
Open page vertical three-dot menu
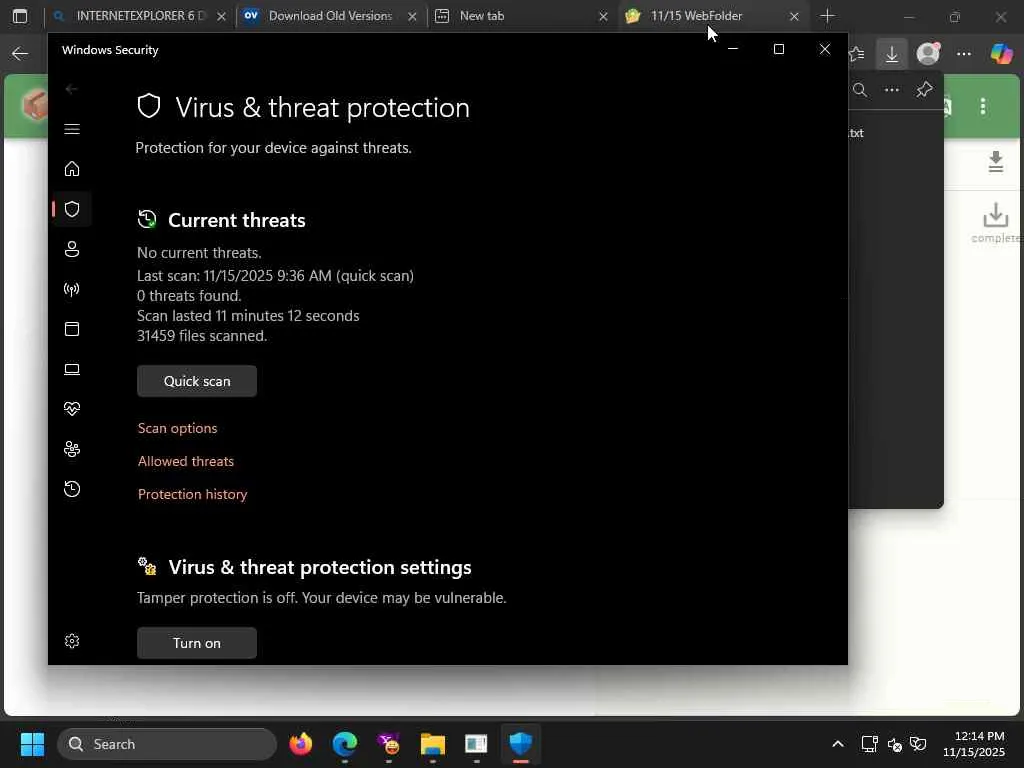click(983, 106)
